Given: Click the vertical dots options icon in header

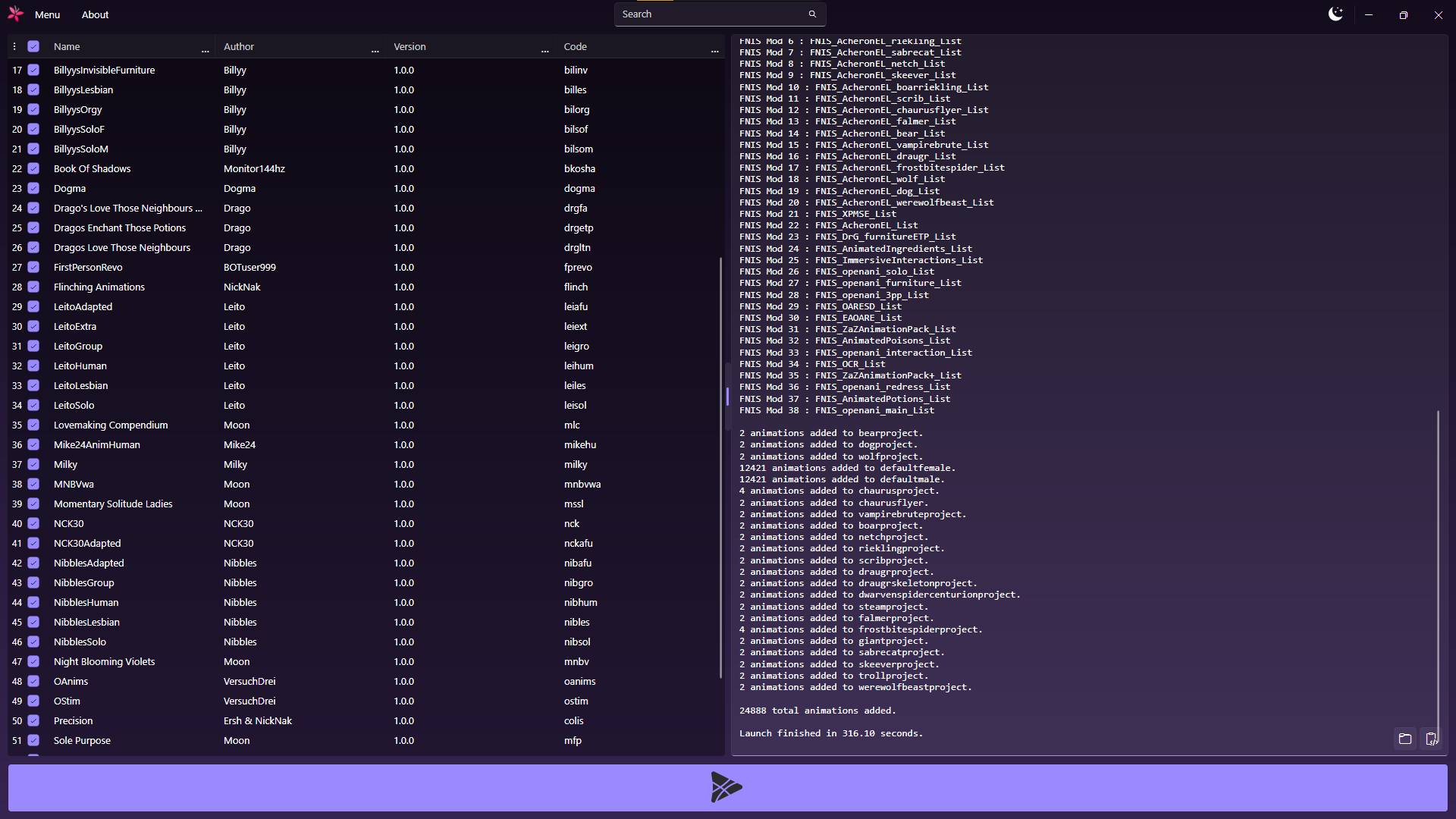Looking at the screenshot, I should point(14,46).
